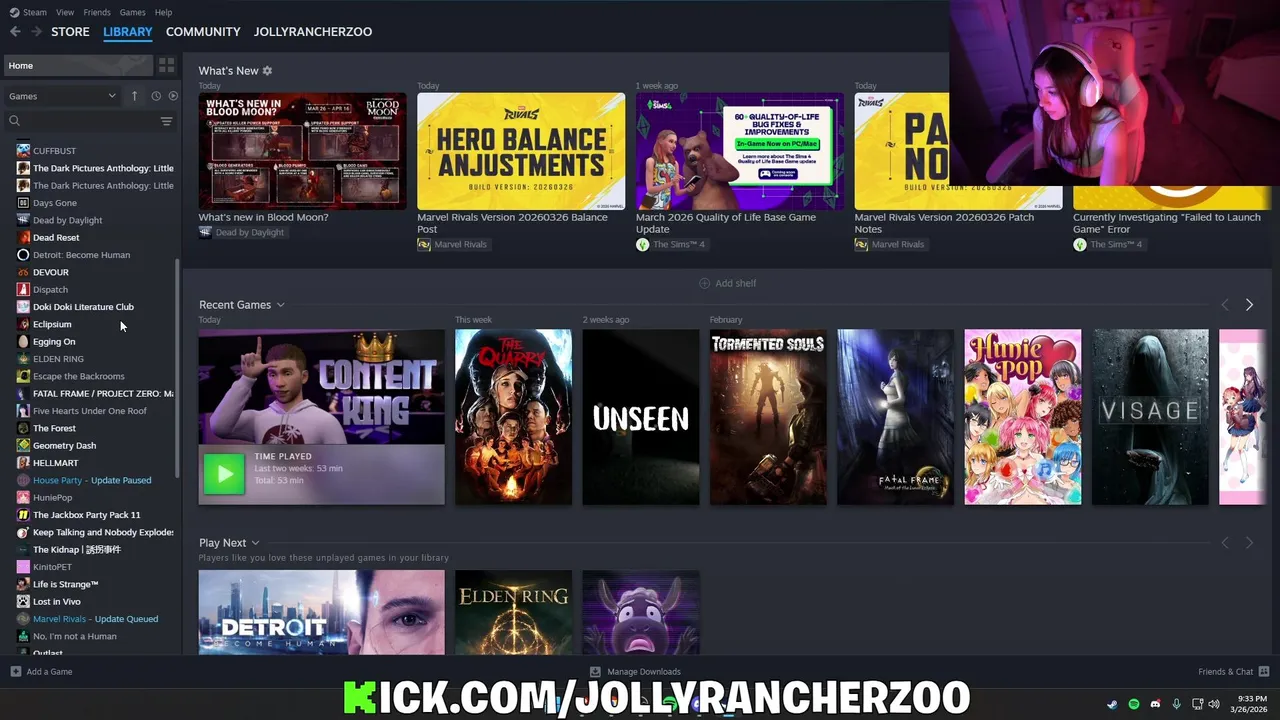Open the library filter options
Image resolution: width=1280 pixels, height=720 pixels.
(167, 121)
